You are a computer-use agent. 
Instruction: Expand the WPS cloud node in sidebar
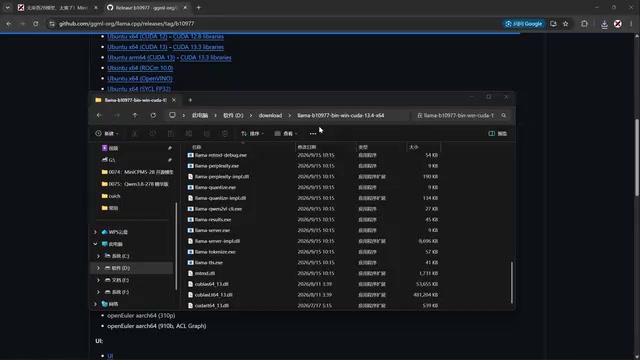click(x=96, y=232)
